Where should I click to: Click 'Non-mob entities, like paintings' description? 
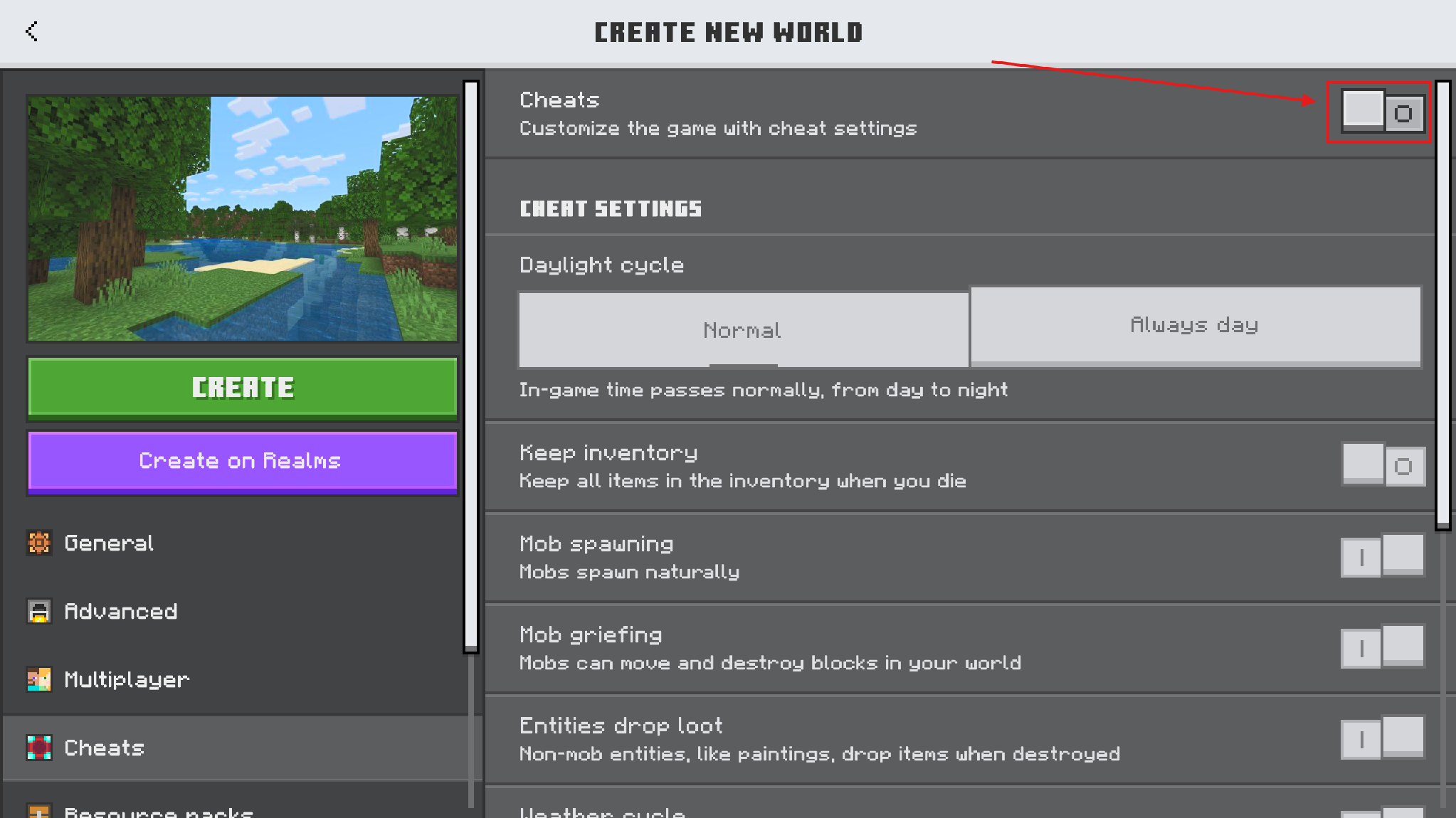820,754
